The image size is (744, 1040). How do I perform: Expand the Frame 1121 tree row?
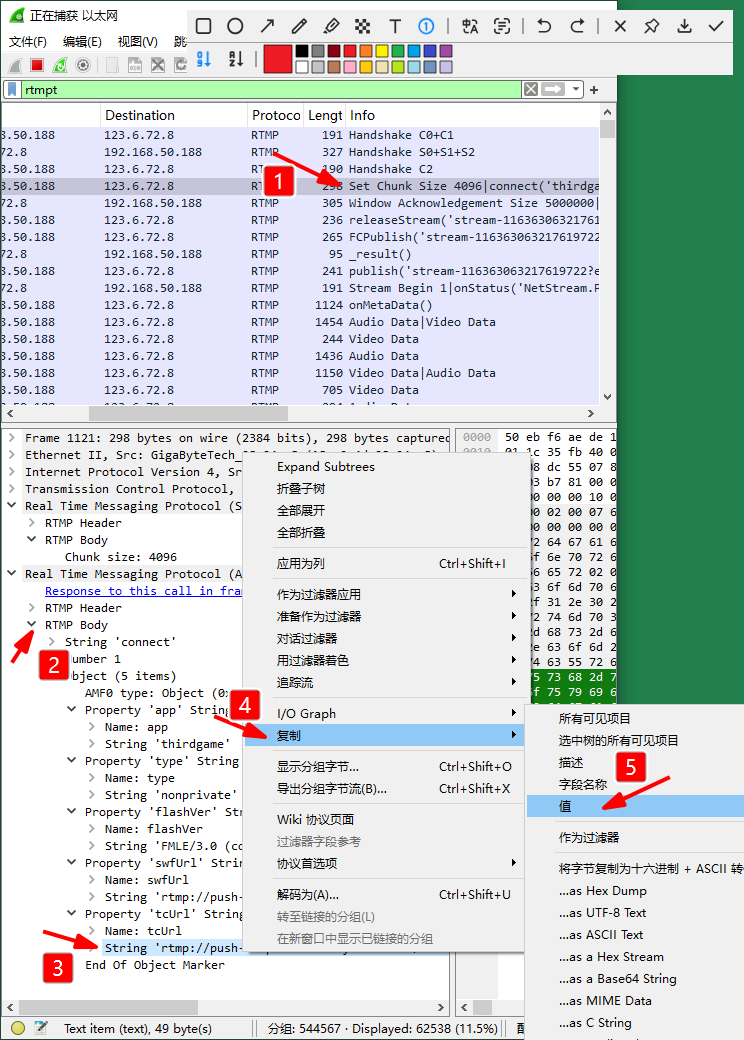pos(13,438)
